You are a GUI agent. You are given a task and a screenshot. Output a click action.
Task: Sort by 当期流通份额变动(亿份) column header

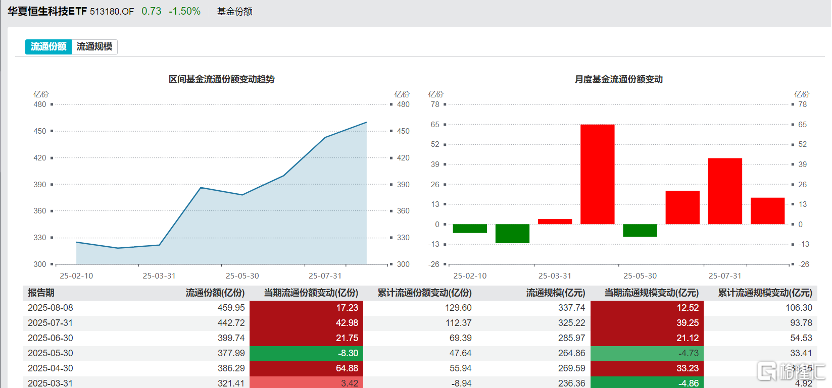click(x=311, y=293)
